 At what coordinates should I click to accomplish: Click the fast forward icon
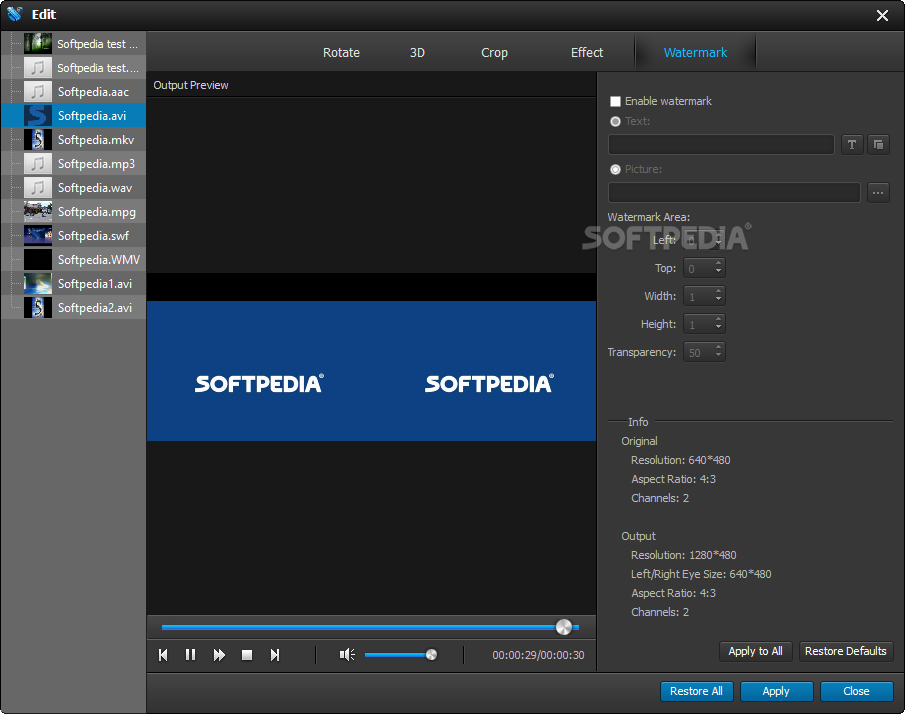pos(219,655)
